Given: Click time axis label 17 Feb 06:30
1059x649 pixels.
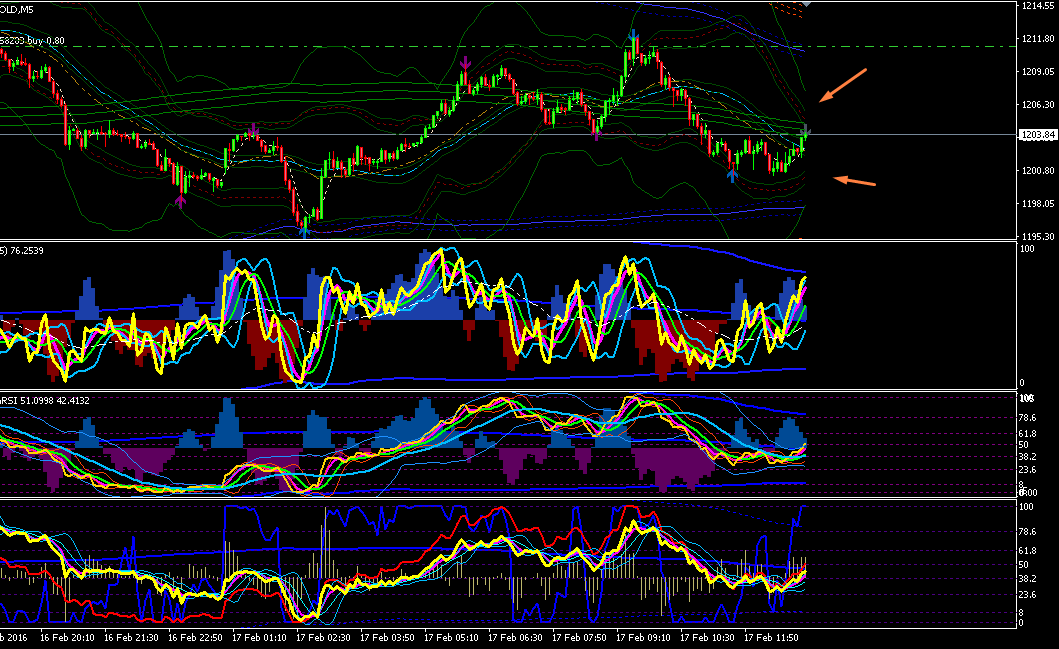Looking at the screenshot, I should [x=515, y=638].
